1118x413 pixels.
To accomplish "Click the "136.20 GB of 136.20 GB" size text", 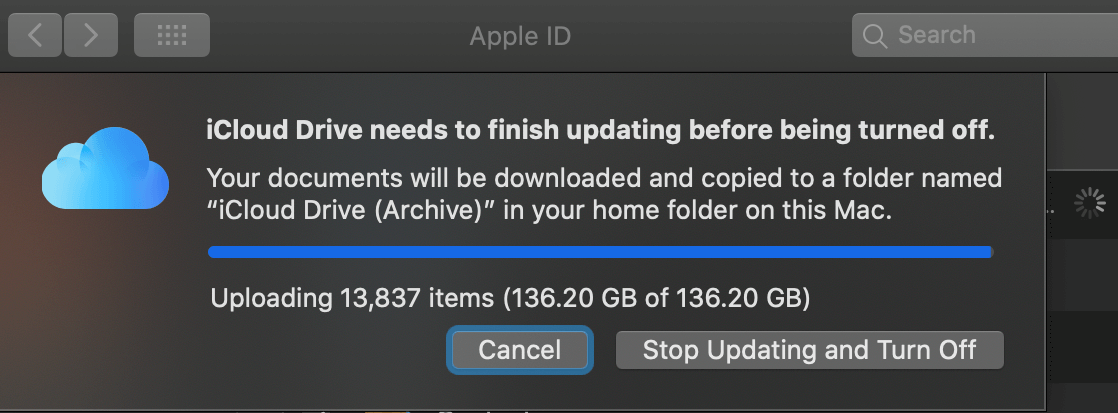I will tap(657, 298).
